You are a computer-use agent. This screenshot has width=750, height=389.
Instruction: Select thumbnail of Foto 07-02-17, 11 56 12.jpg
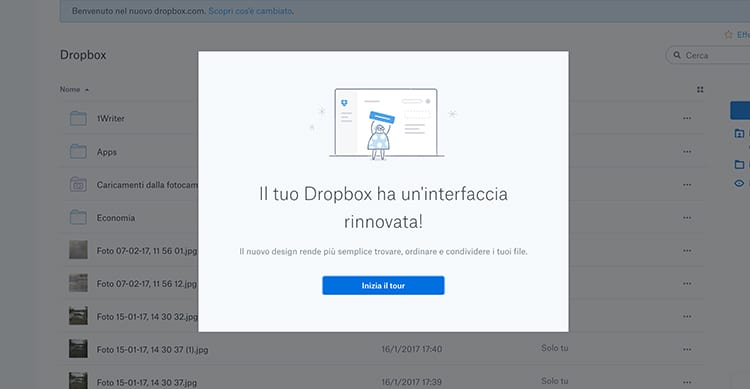tap(78, 283)
